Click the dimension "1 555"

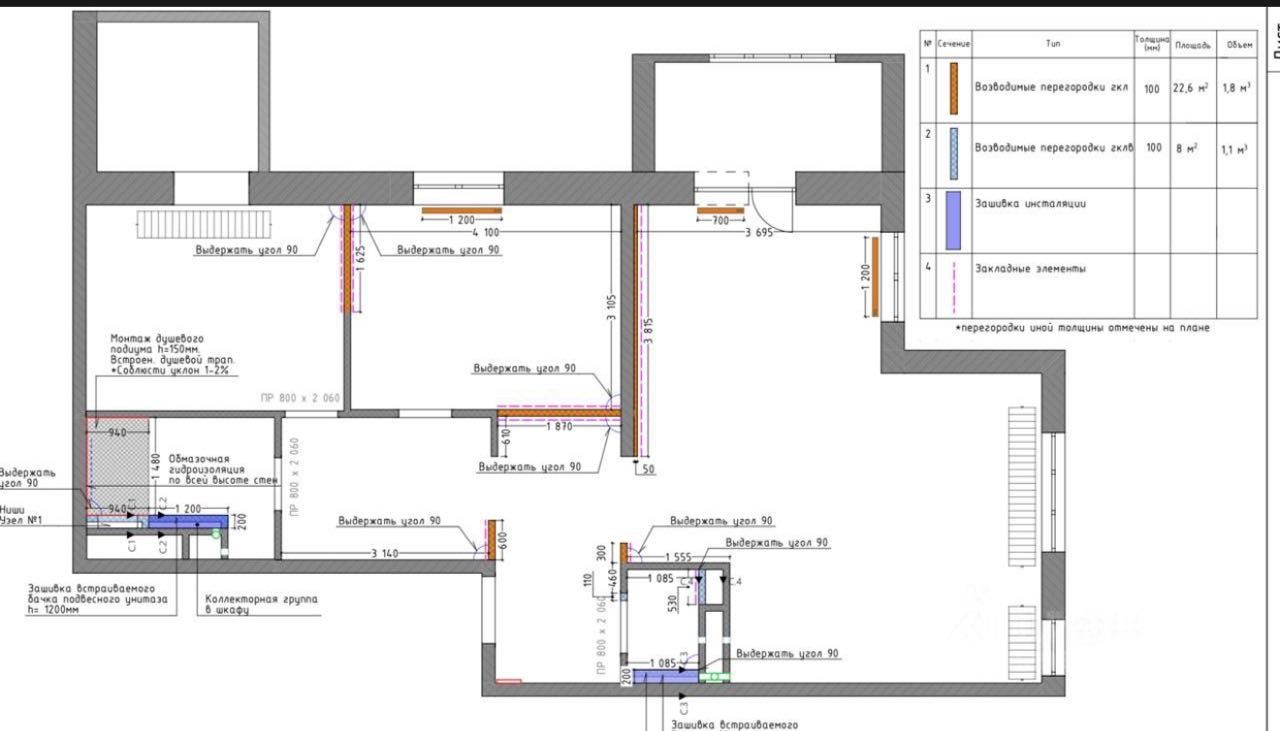click(x=676, y=557)
